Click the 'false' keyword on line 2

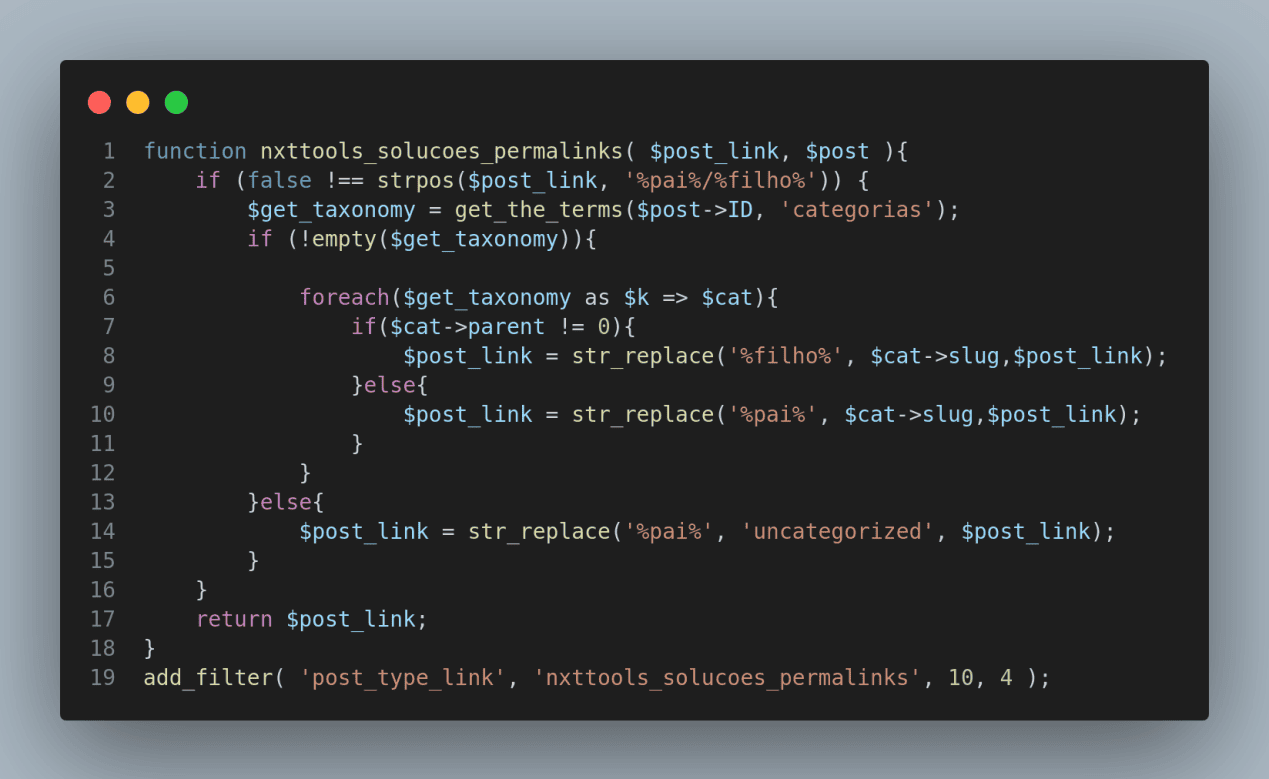(x=280, y=180)
